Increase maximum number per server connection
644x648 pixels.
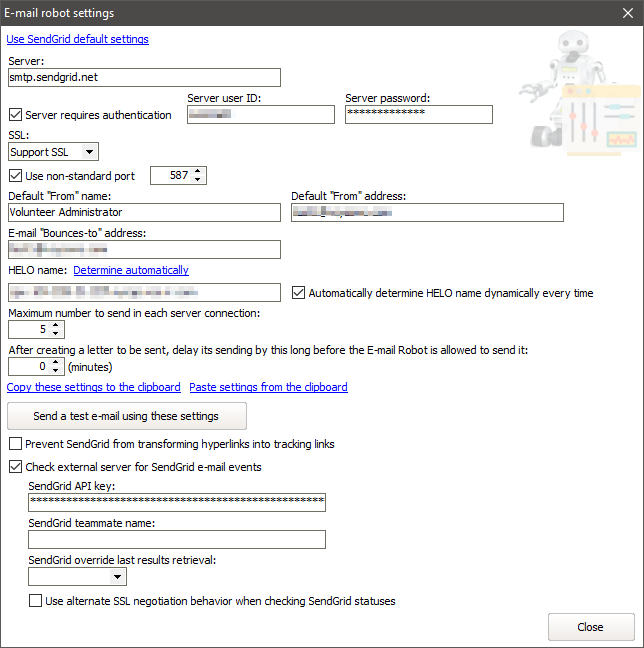click(56, 324)
